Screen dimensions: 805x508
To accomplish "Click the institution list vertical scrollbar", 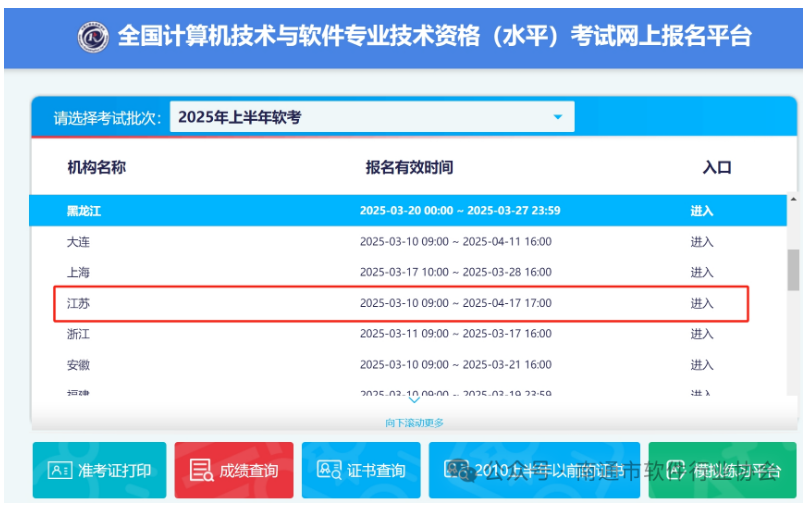I will tap(793, 270).
